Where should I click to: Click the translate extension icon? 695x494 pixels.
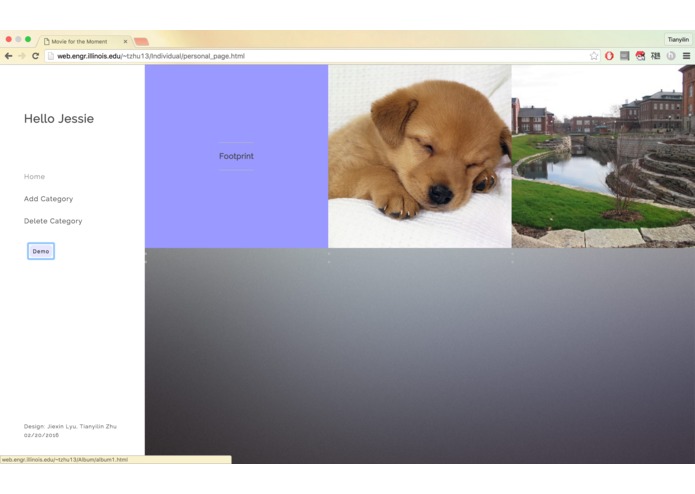(x=656, y=56)
